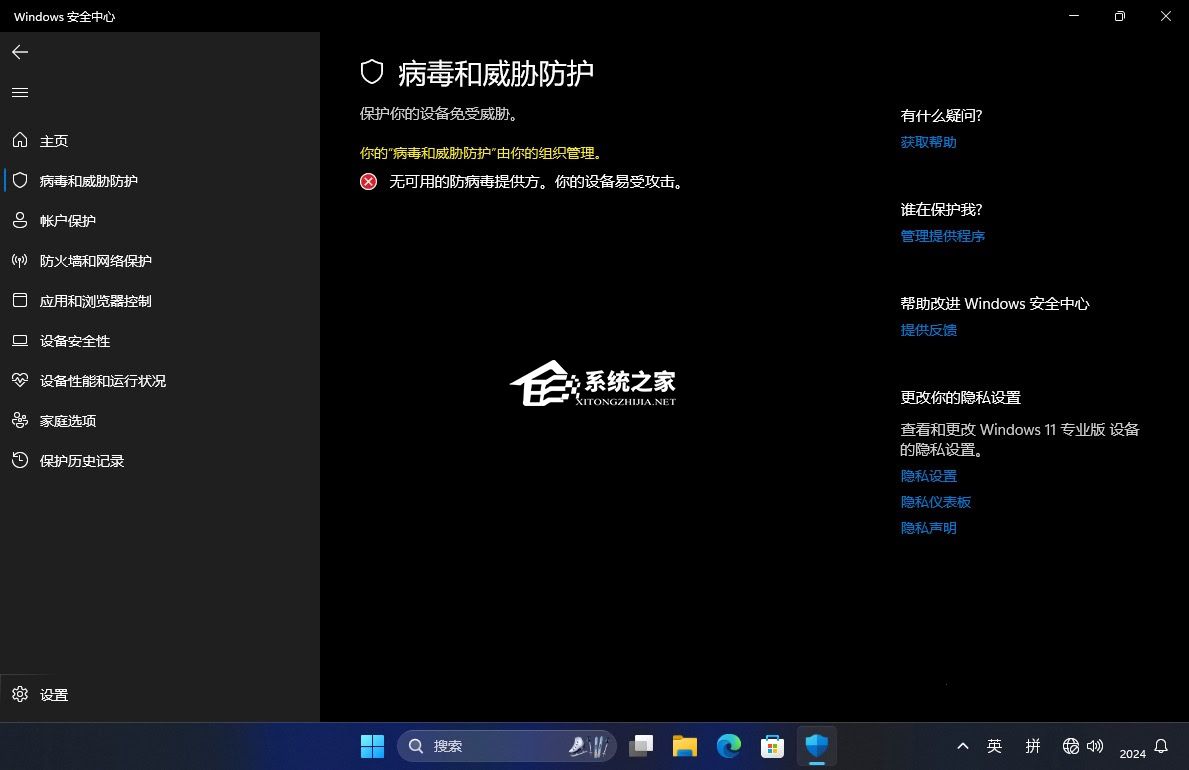The width and height of the screenshot is (1189, 770).
Task: Go to 主页 in sidebar
Action: (159, 140)
